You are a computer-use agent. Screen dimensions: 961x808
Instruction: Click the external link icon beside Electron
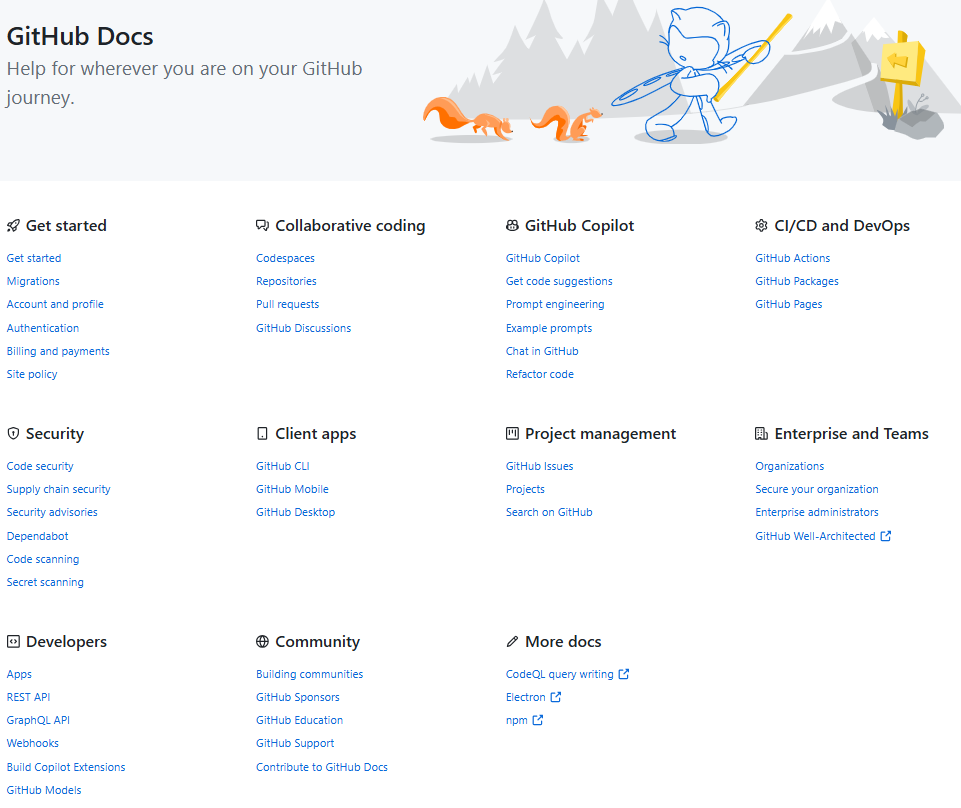(554, 697)
